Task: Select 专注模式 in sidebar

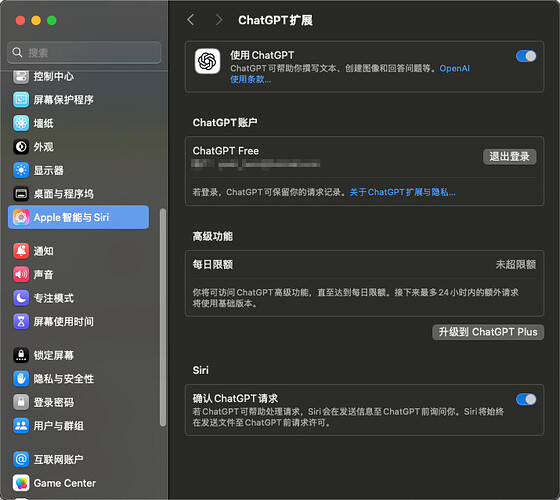Action: click(79, 298)
